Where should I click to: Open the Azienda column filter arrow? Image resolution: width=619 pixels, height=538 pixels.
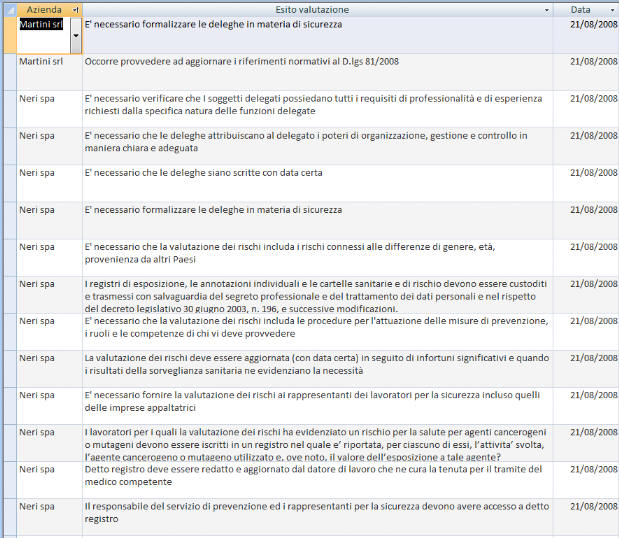point(77,9)
